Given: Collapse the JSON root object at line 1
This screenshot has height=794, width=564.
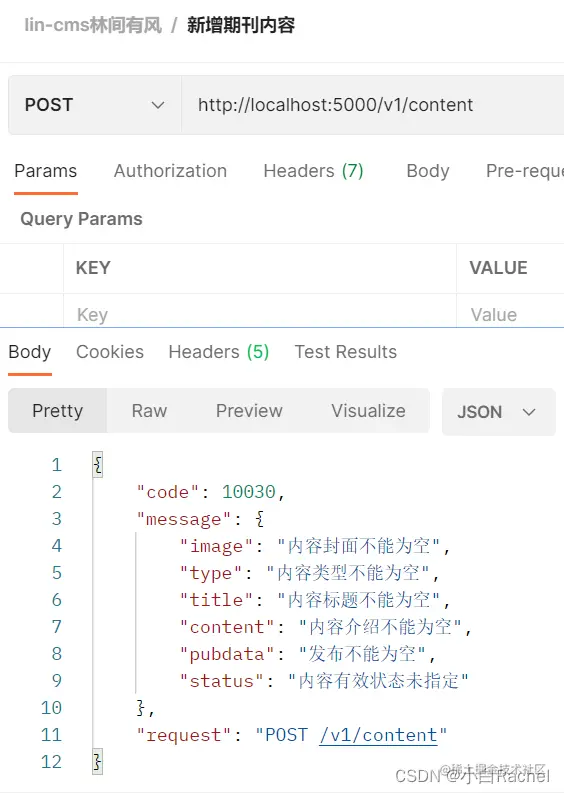Looking at the screenshot, I should point(98,464).
